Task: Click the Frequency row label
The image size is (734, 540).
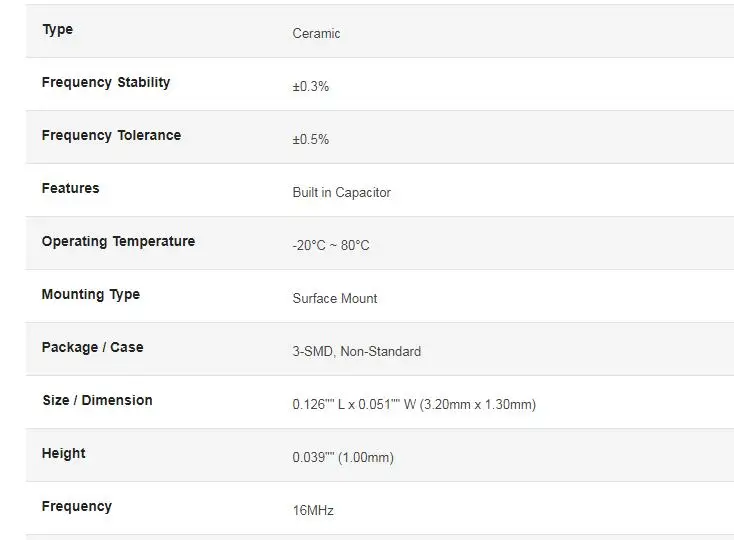Action: point(76,507)
